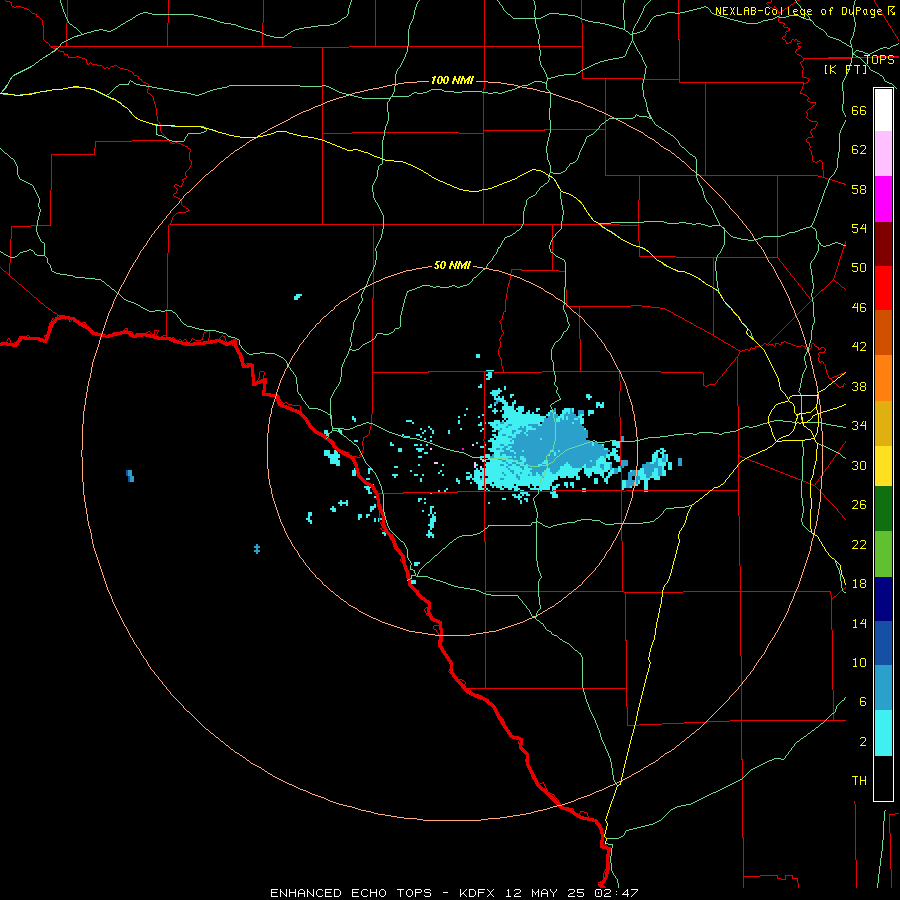900x900 pixels.
Task: Click the dark red 54 kft swatch
Action: coord(883,244)
